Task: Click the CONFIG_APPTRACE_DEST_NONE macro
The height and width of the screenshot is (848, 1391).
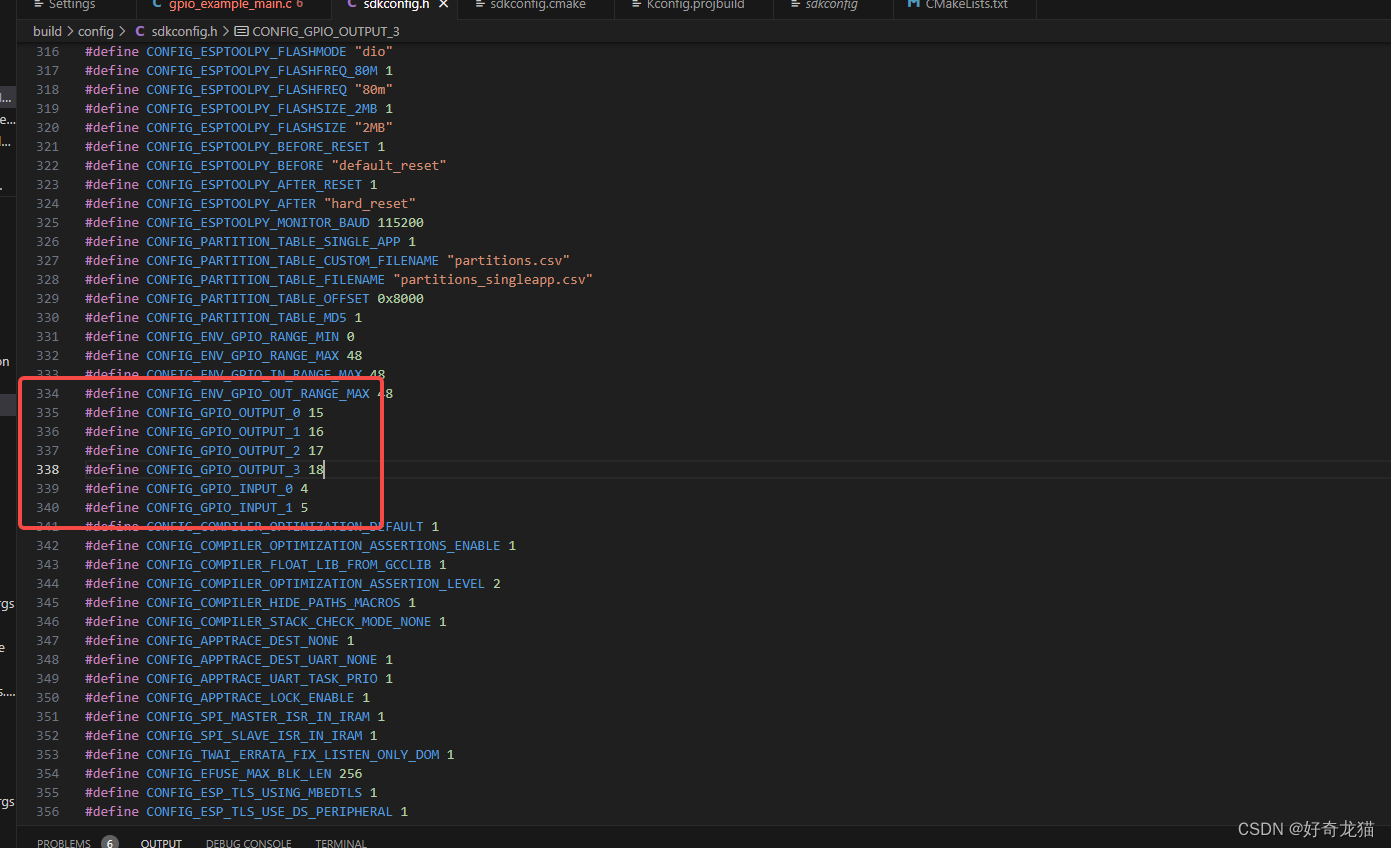Action: point(242,640)
